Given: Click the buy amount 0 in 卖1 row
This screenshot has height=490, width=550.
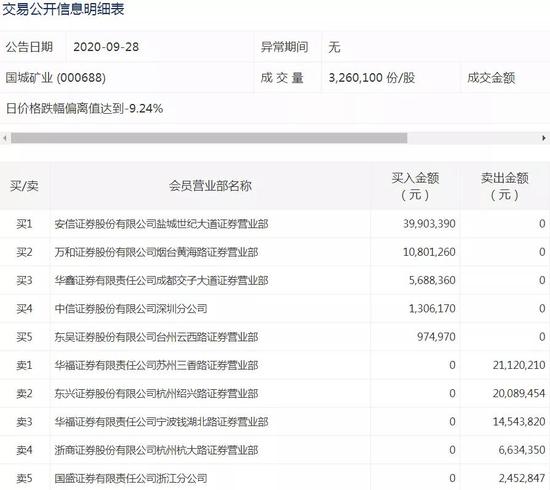Looking at the screenshot, I should tap(452, 365).
